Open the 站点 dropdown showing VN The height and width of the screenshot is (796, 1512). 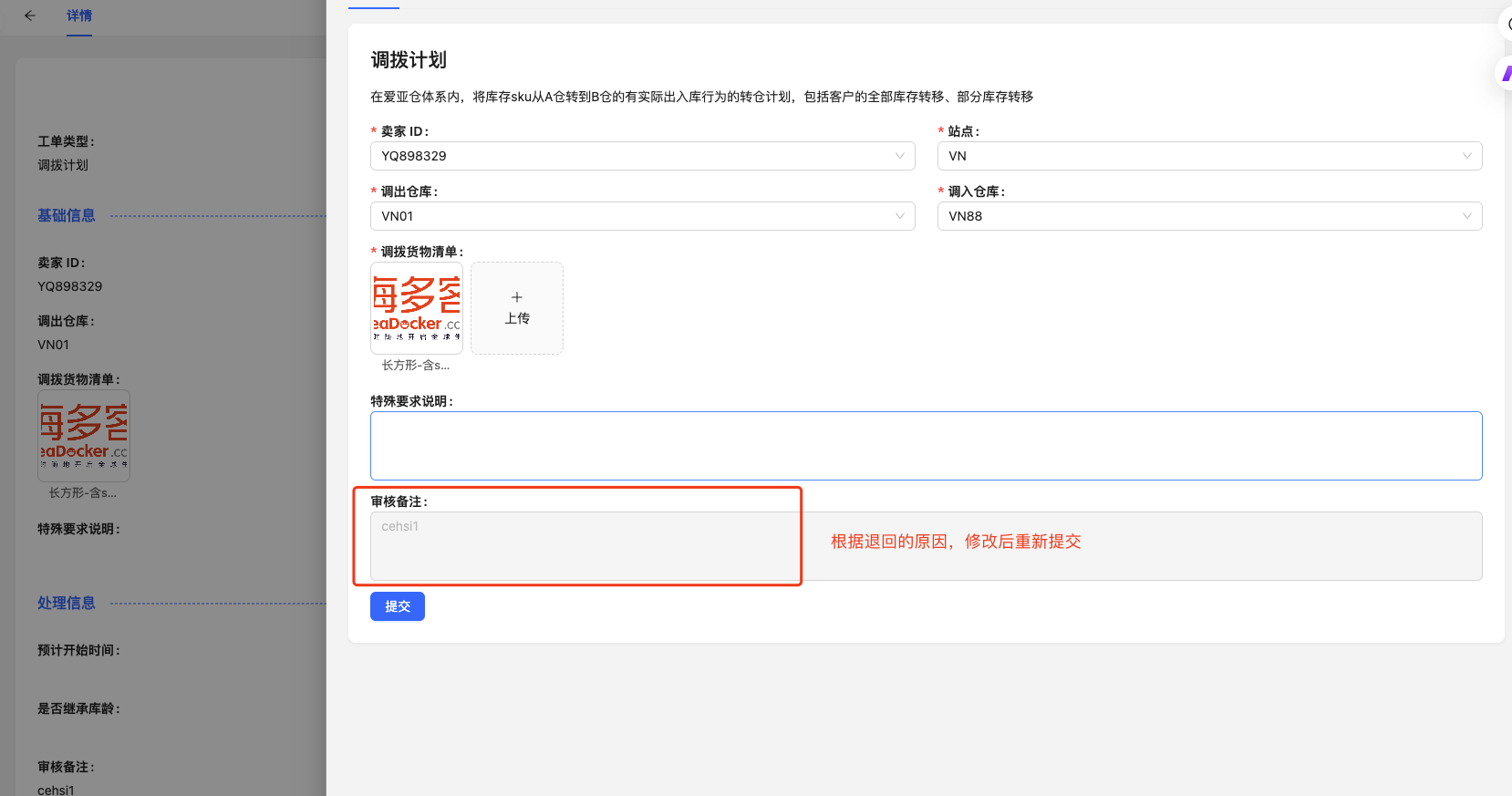coord(1209,156)
